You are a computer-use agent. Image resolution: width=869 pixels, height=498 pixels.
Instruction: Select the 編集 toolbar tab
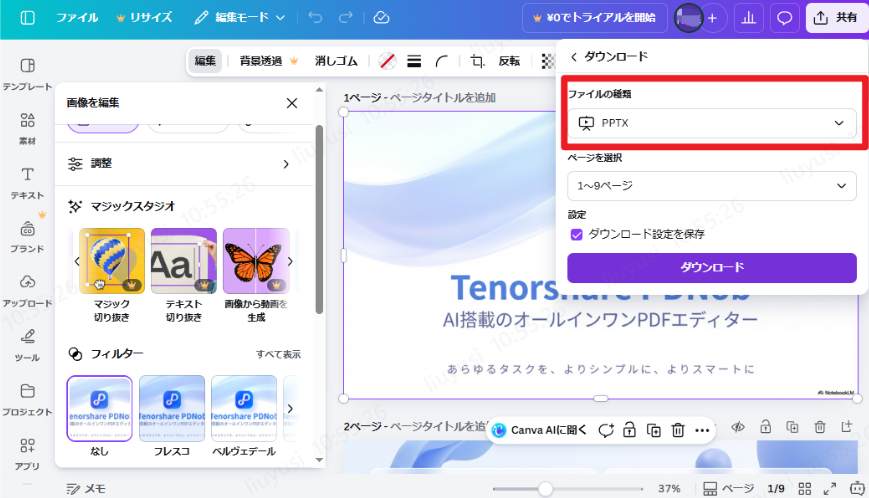(x=205, y=61)
